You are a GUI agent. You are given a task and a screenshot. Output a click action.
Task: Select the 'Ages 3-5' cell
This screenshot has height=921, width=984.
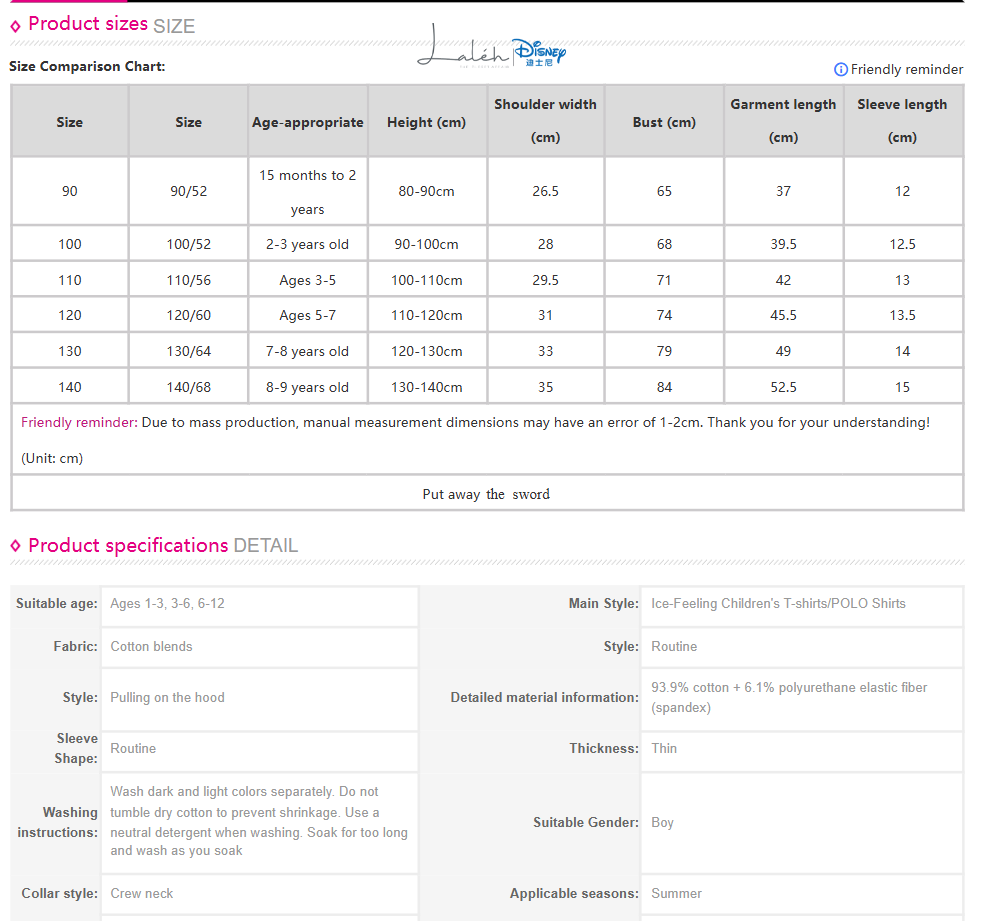pyautogui.click(x=308, y=280)
